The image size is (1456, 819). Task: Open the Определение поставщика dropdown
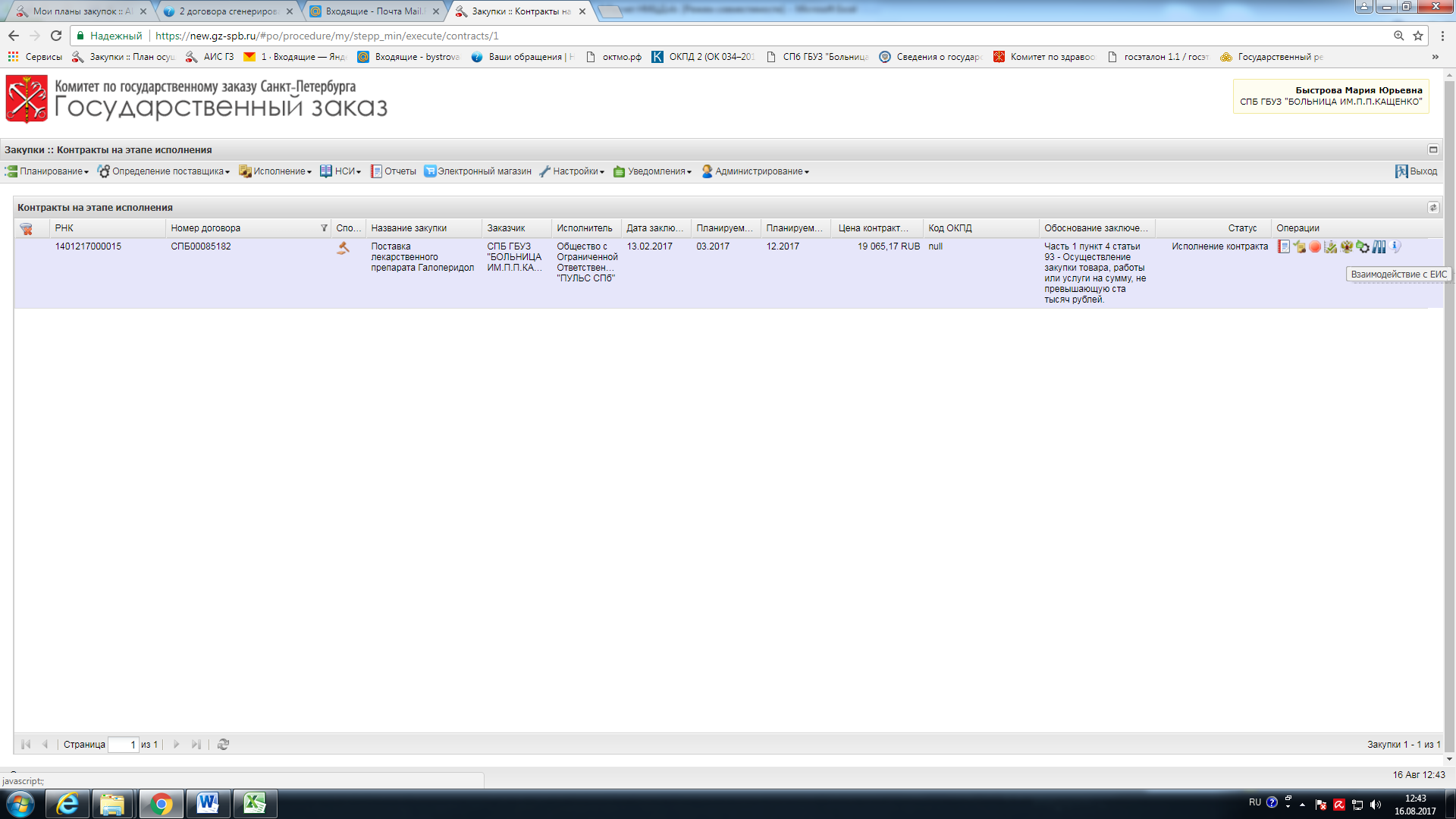coord(167,171)
